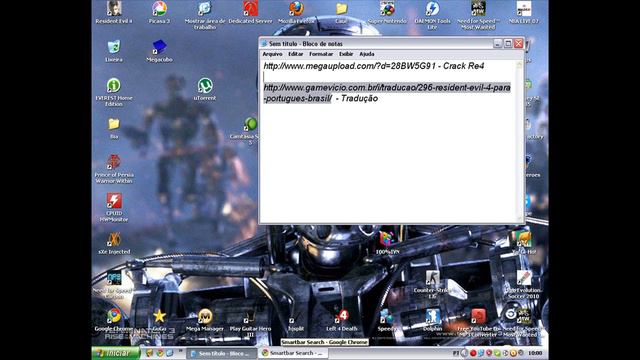Select Free YouTube to MP3 Converter icon
The width and height of the screenshot is (640, 360).
pyautogui.click(x=478, y=323)
